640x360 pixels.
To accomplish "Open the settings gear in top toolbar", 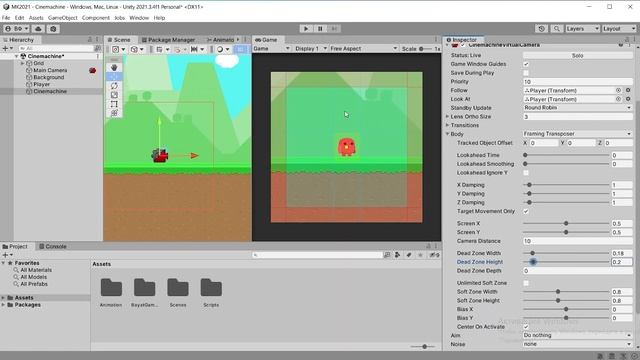I will click(x=53, y=29).
